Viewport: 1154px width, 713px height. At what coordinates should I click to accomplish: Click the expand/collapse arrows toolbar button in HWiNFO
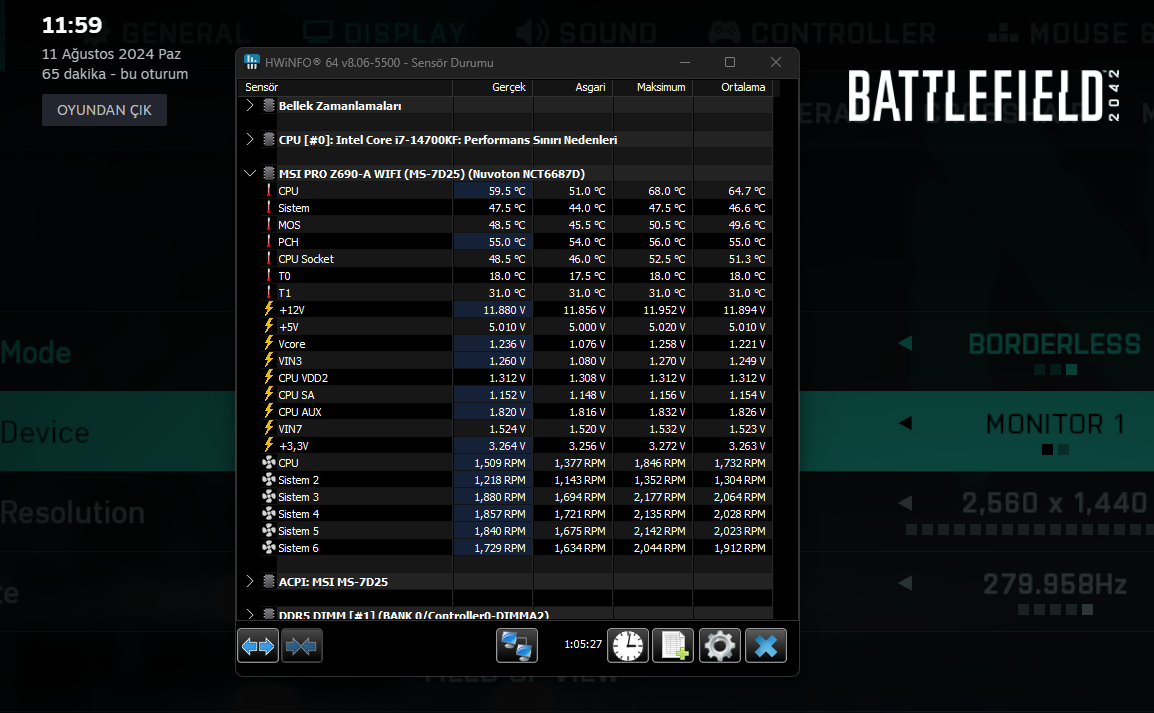coord(258,646)
